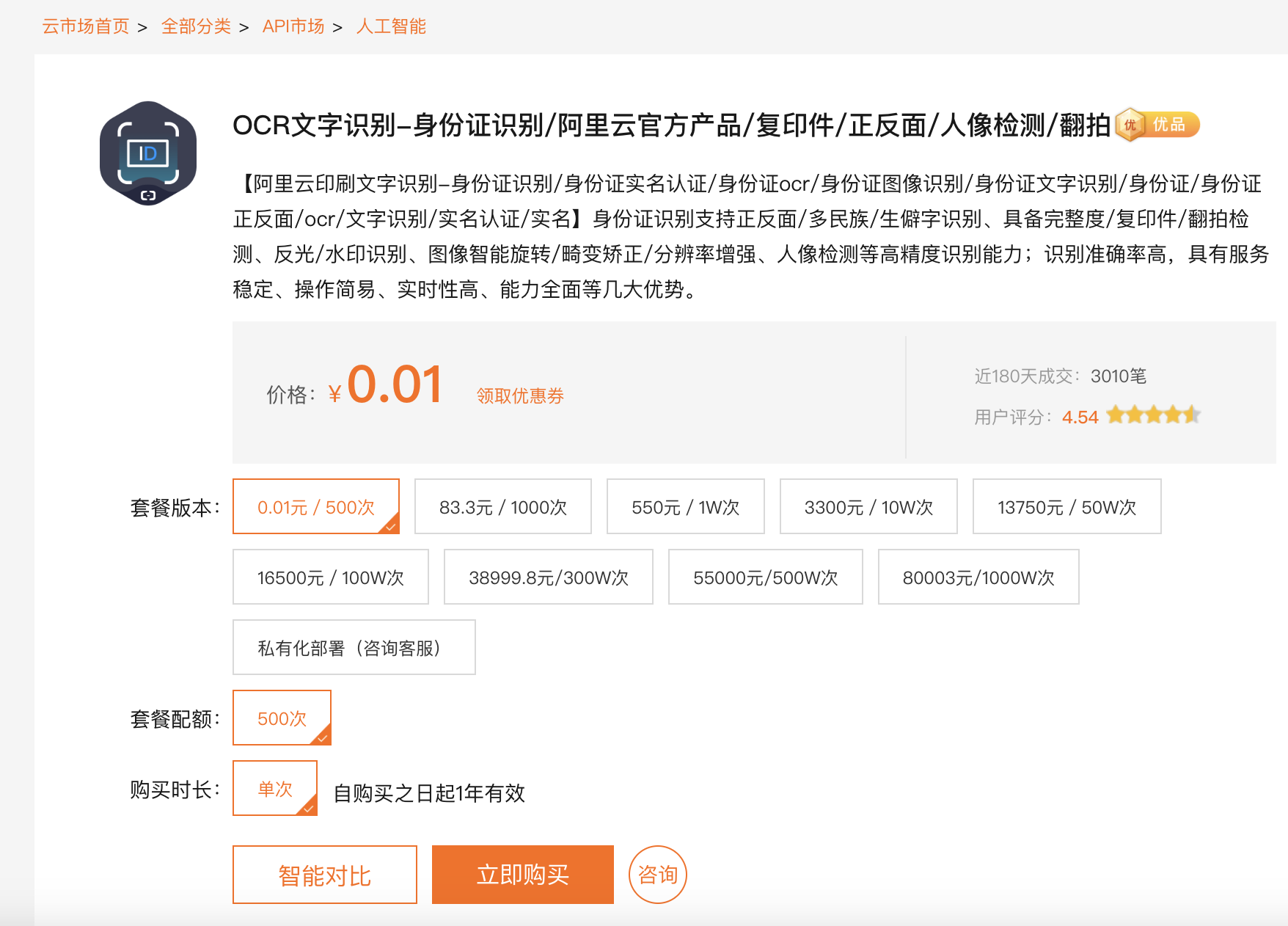Pick the 16500元 / 100W次 package
The width and height of the screenshot is (1288, 926).
[331, 577]
